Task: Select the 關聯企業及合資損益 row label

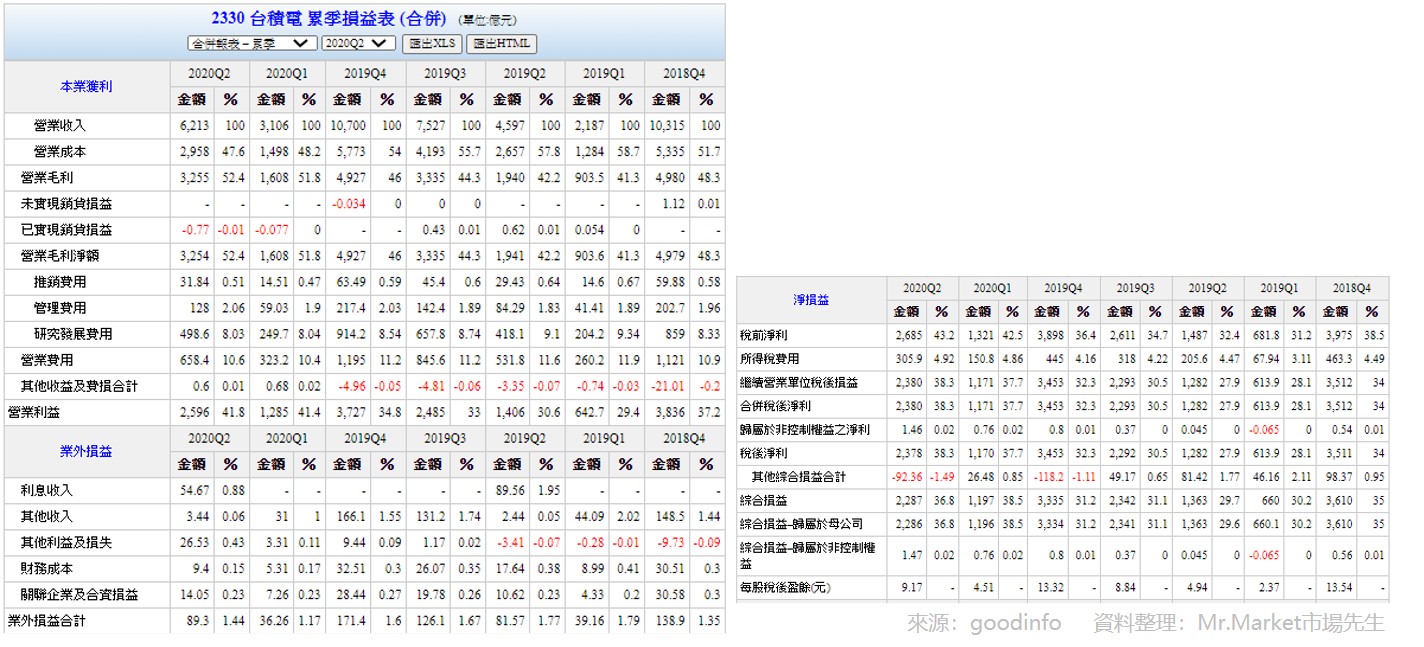Action: pyautogui.click(x=79, y=595)
